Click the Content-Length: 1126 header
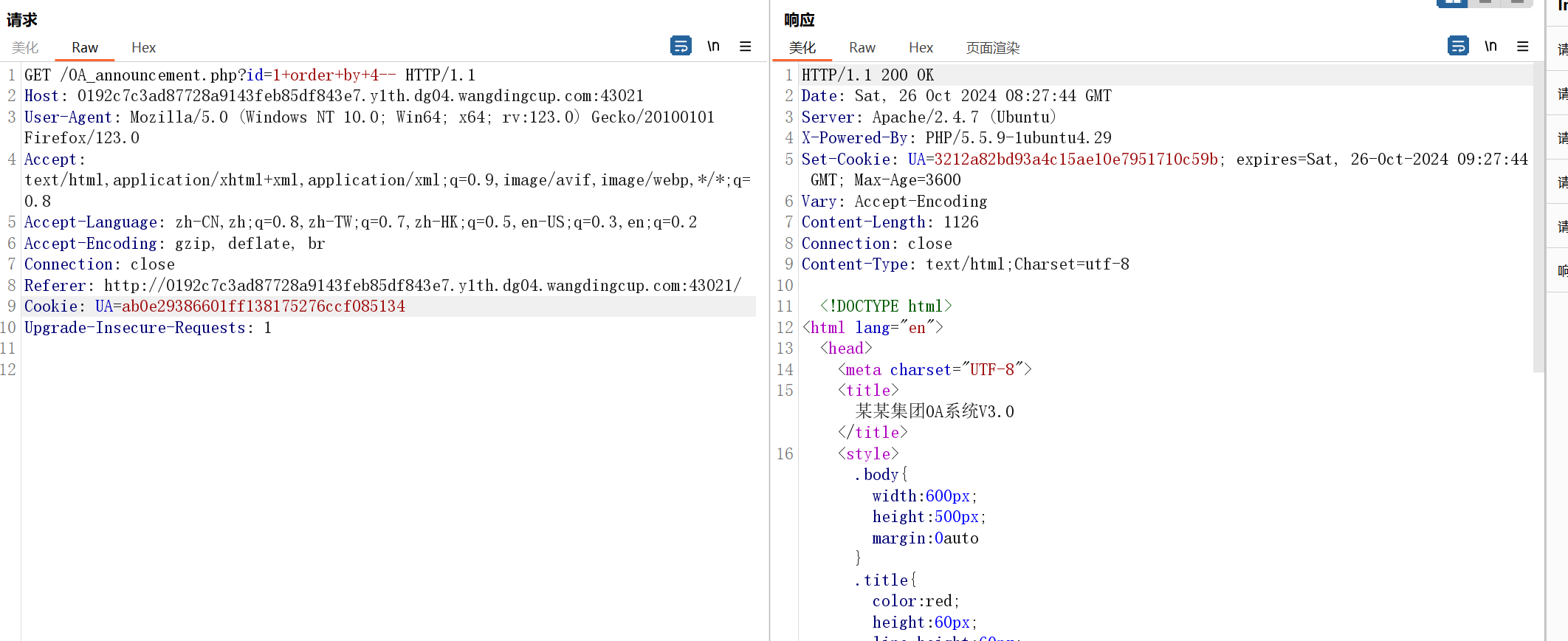 890,222
